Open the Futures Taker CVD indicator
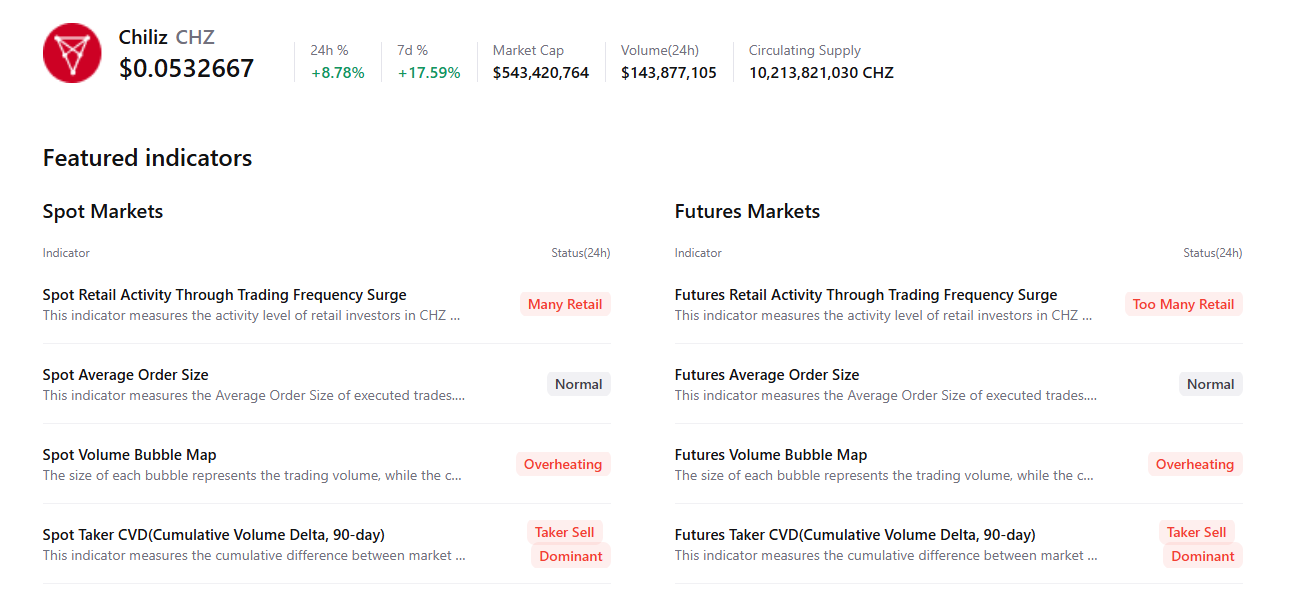Image resolution: width=1291 pixels, height=603 pixels. click(x=854, y=535)
